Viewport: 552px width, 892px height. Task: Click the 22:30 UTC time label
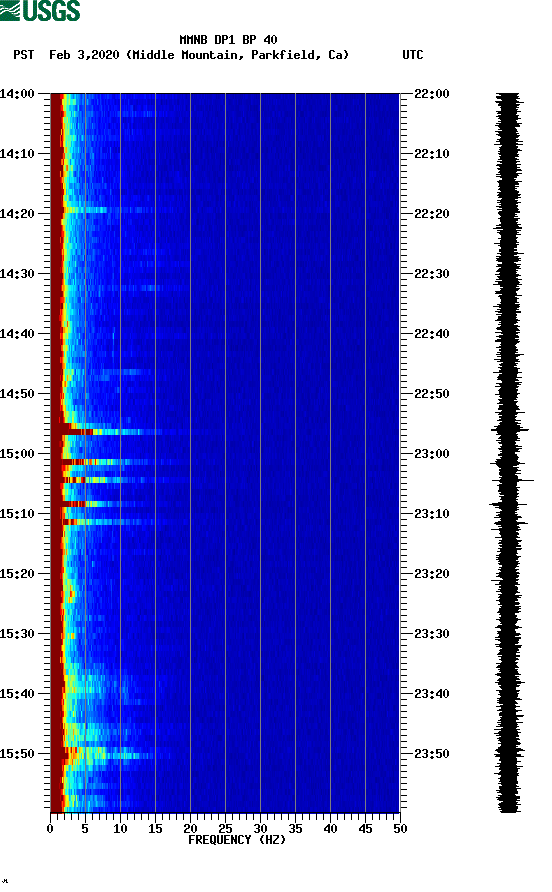point(431,274)
